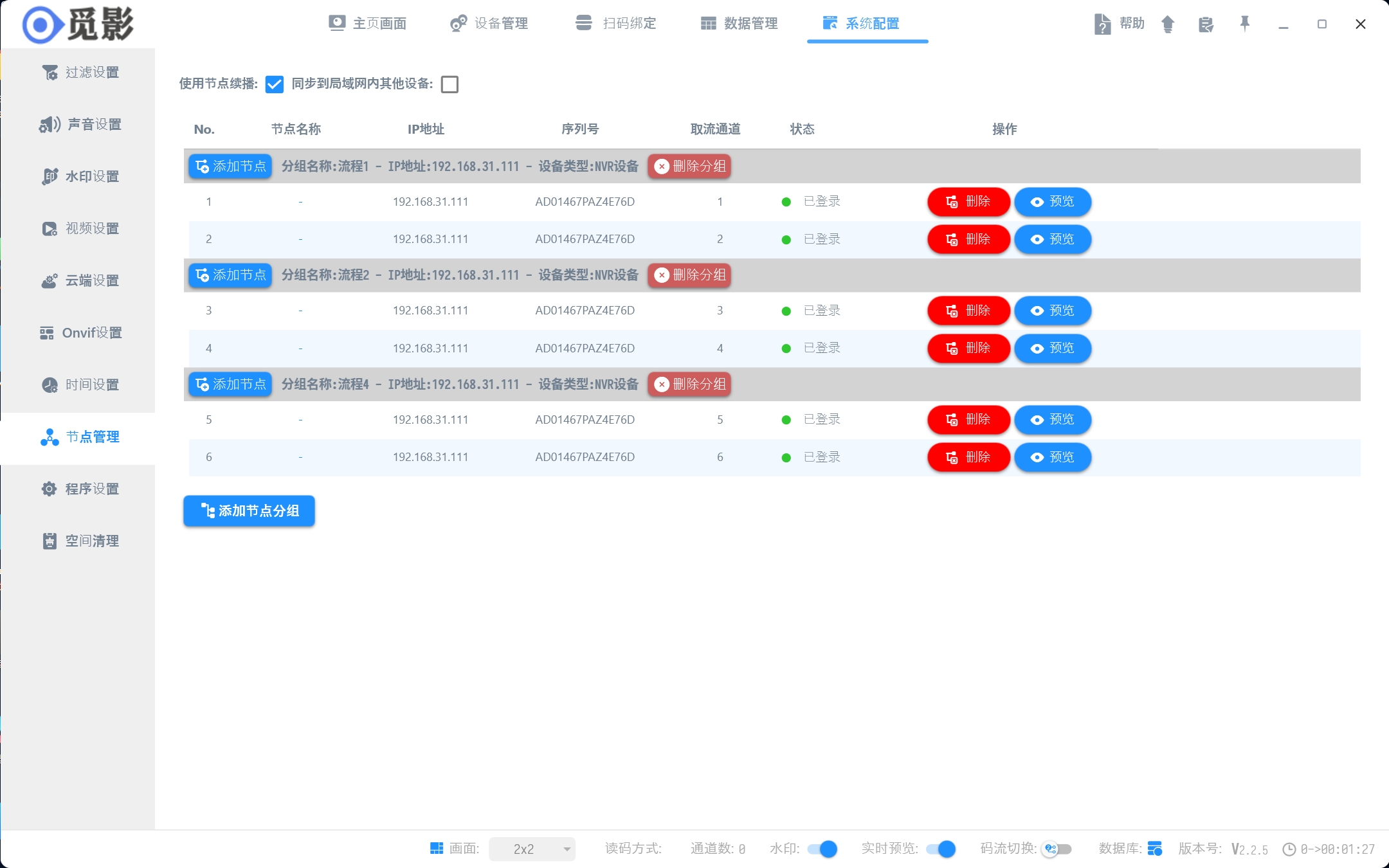Preview node row 4
Image resolution: width=1389 pixels, height=868 pixels.
pyautogui.click(x=1053, y=348)
